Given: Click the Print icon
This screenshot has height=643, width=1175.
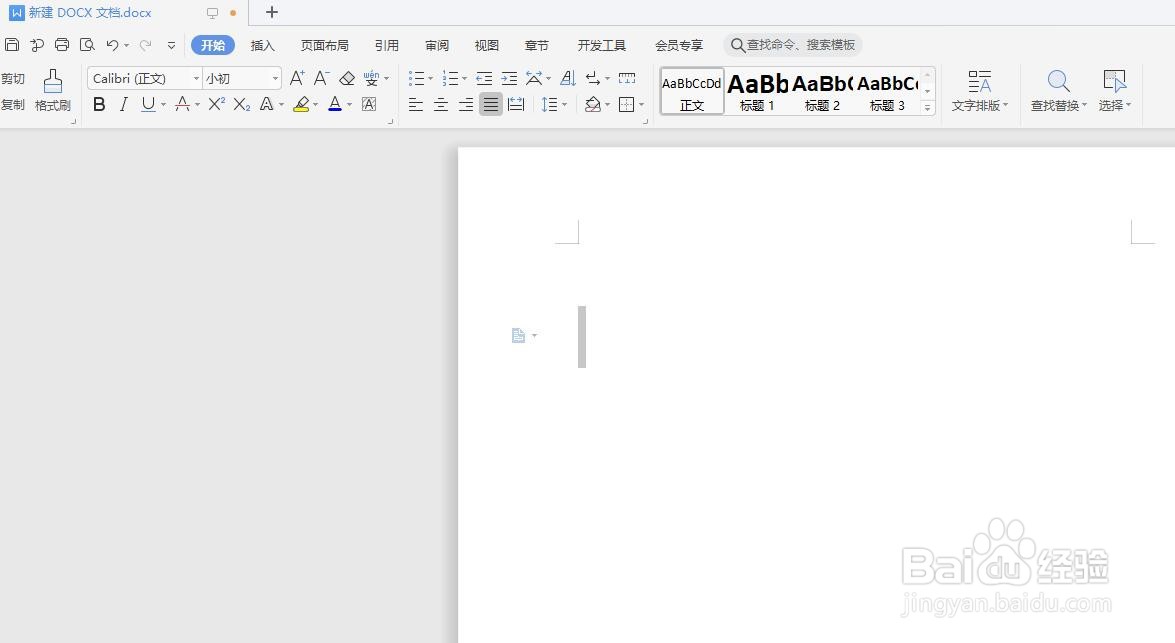Looking at the screenshot, I should (62, 45).
